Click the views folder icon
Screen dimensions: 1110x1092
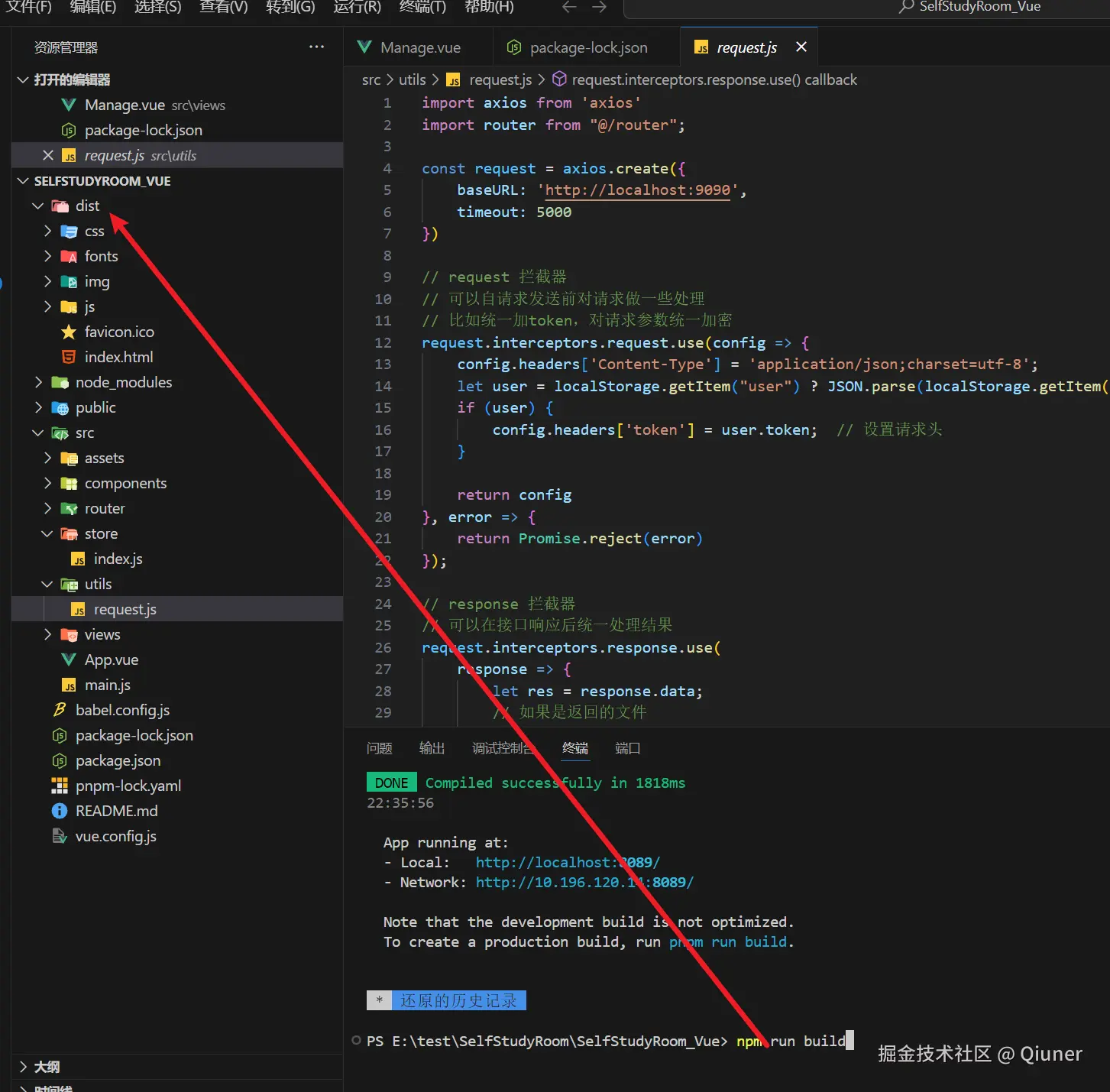(69, 634)
